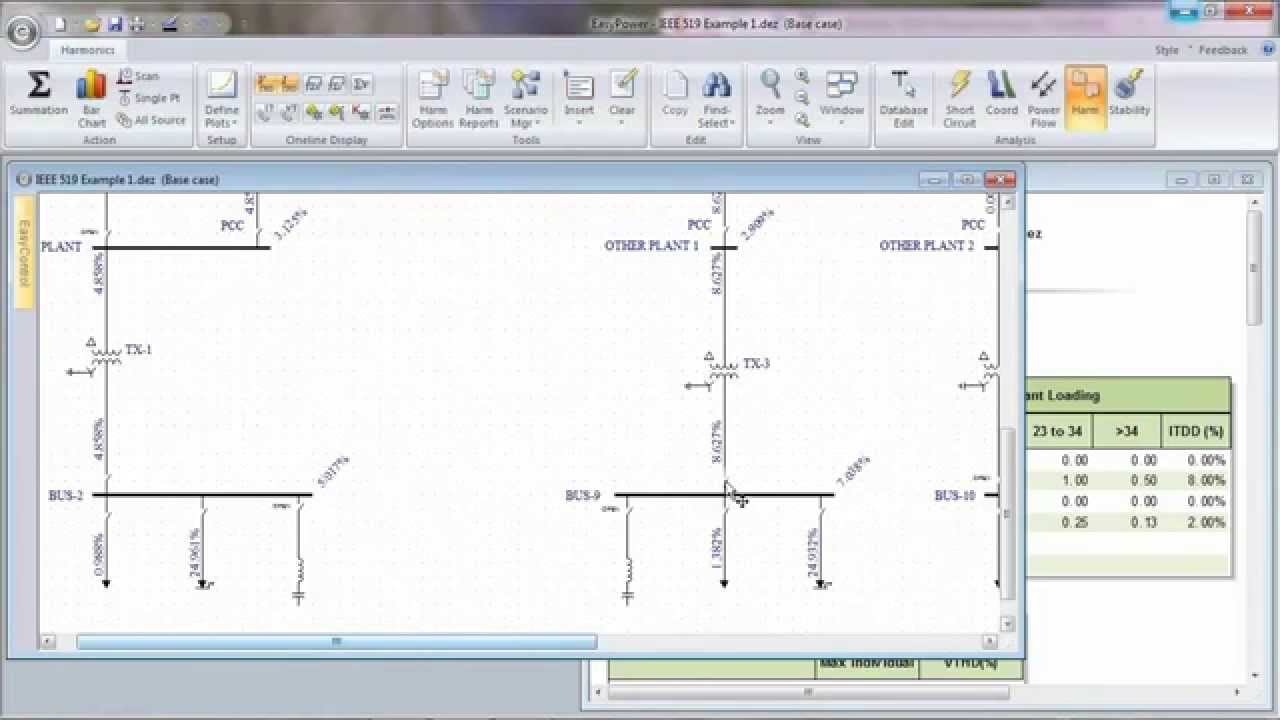
Task: Click the IEEE 519 Example 1.dez window title
Action: tap(126, 179)
